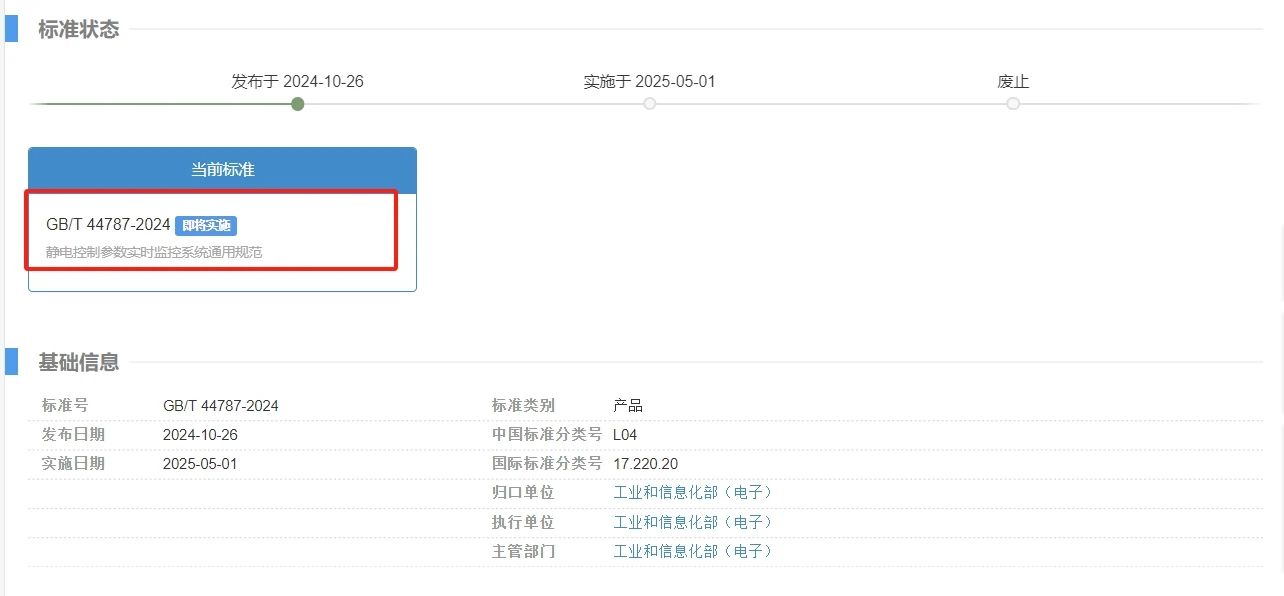Image resolution: width=1284 pixels, height=596 pixels.
Task: Click the red highlighted standard box
Action: pyautogui.click(x=210, y=231)
